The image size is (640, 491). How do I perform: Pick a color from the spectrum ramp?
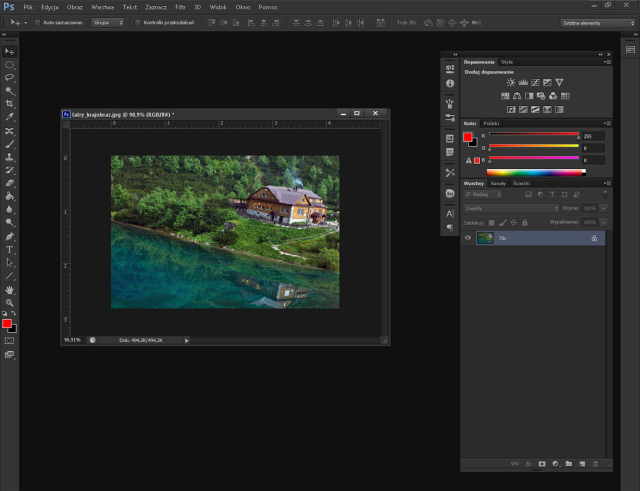pyautogui.click(x=536, y=173)
